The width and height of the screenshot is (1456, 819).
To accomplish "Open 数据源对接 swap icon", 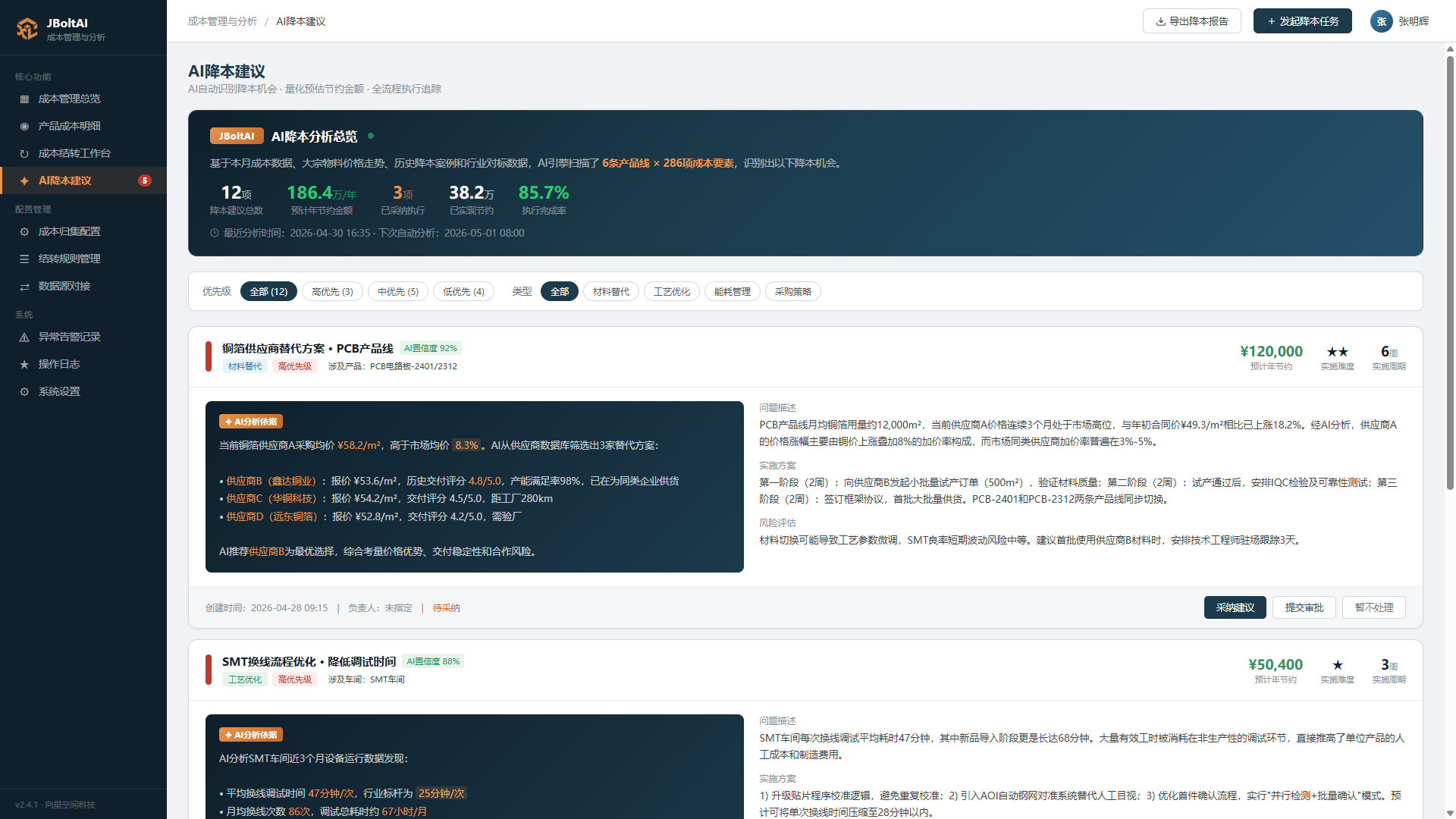I will [24, 287].
